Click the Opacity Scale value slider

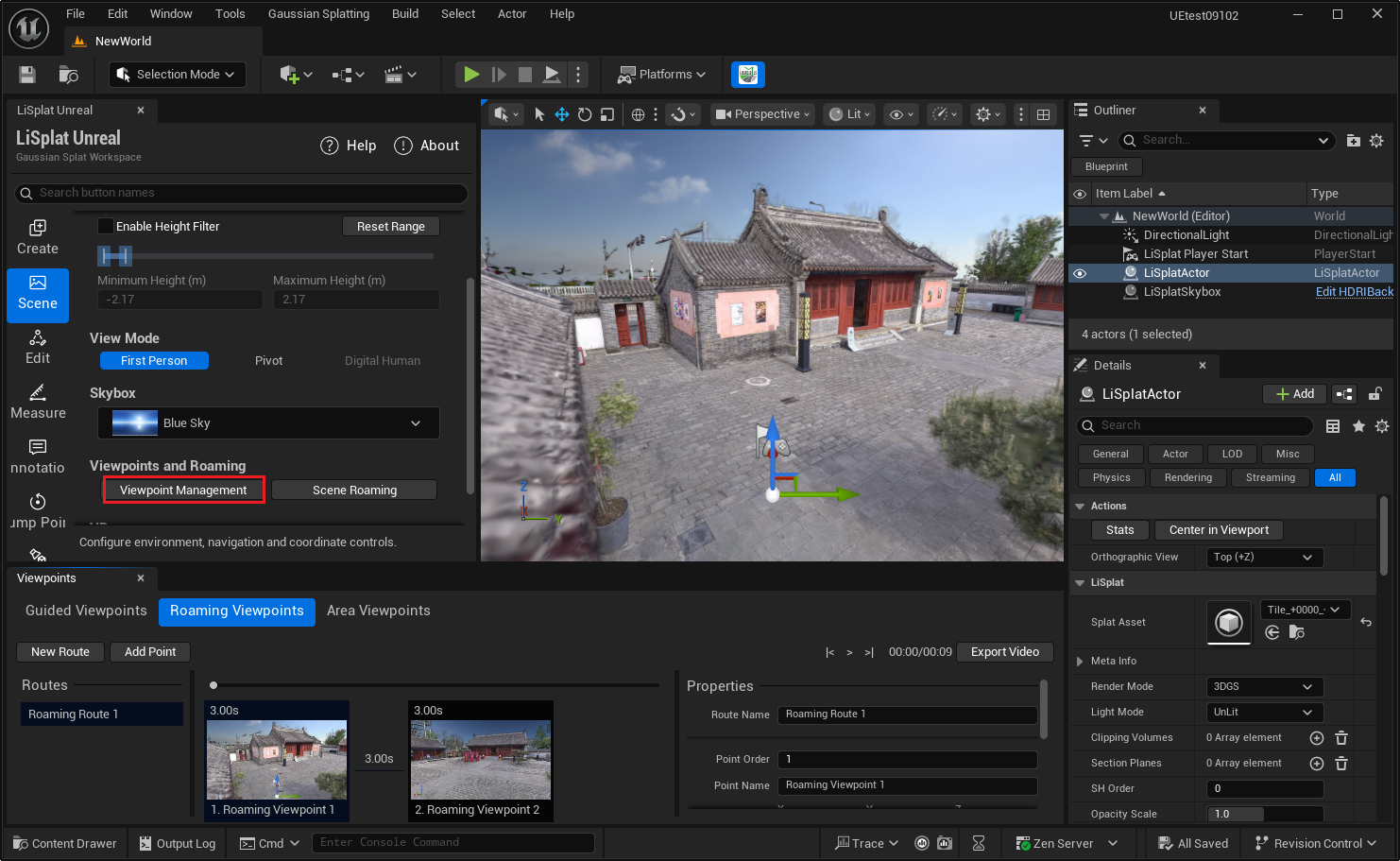[x=1265, y=815]
